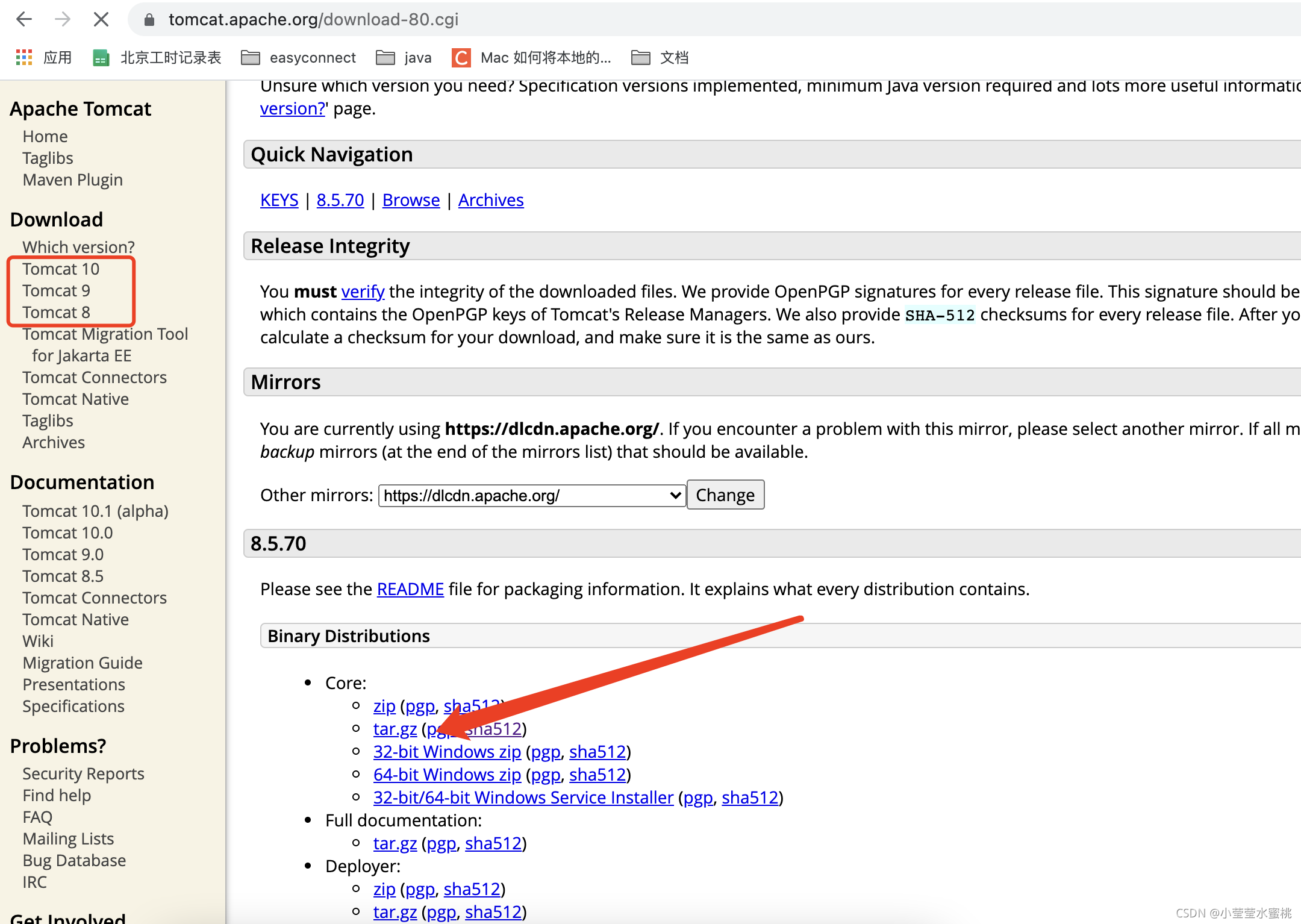Open Wiki in Documentation sidebar

click(38, 641)
